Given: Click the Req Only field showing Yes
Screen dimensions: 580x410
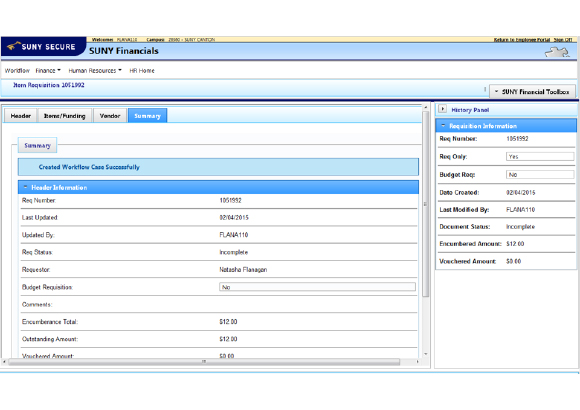Looking at the screenshot, I should pos(540,157).
